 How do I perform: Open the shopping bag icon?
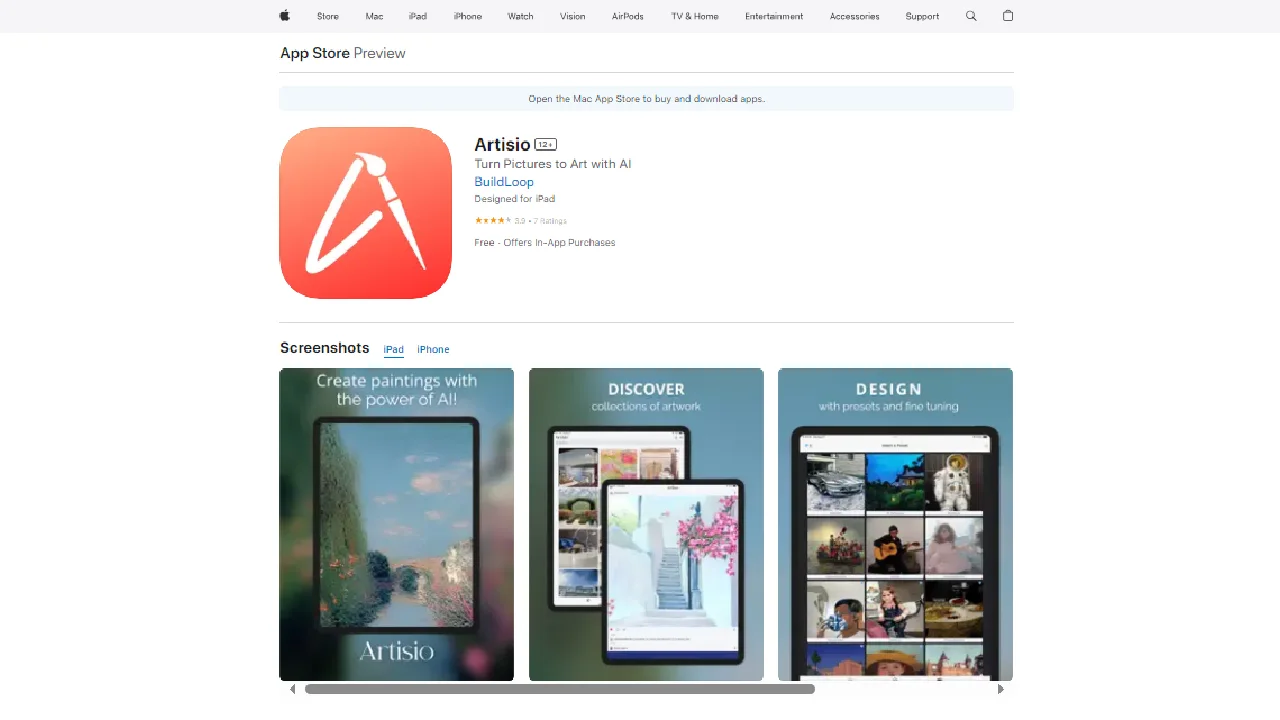[x=1008, y=16]
